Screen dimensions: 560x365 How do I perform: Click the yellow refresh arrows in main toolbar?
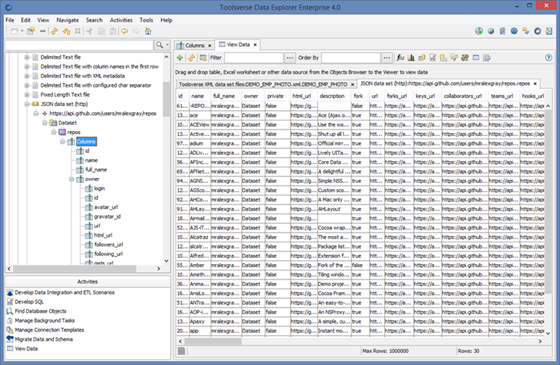click(x=54, y=31)
